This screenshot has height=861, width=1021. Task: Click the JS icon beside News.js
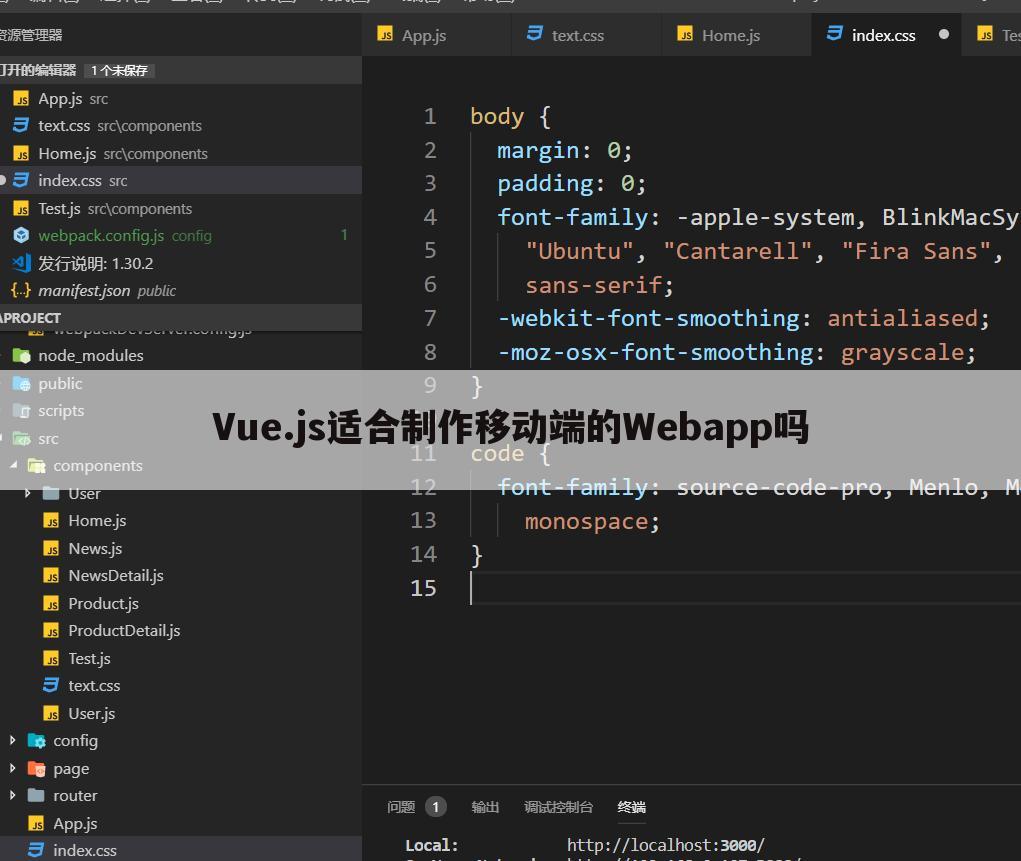[x=51, y=548]
